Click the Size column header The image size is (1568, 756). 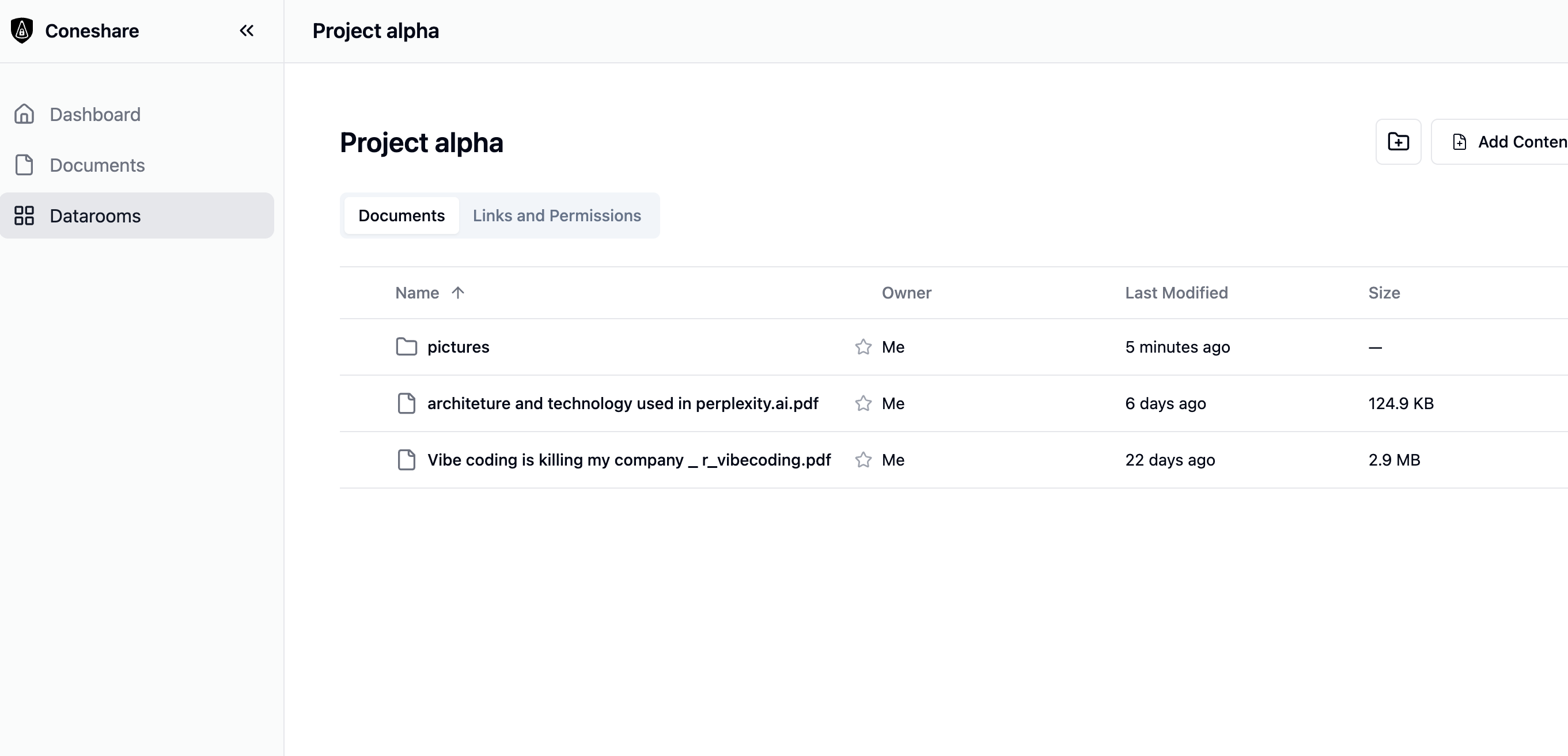point(1384,293)
